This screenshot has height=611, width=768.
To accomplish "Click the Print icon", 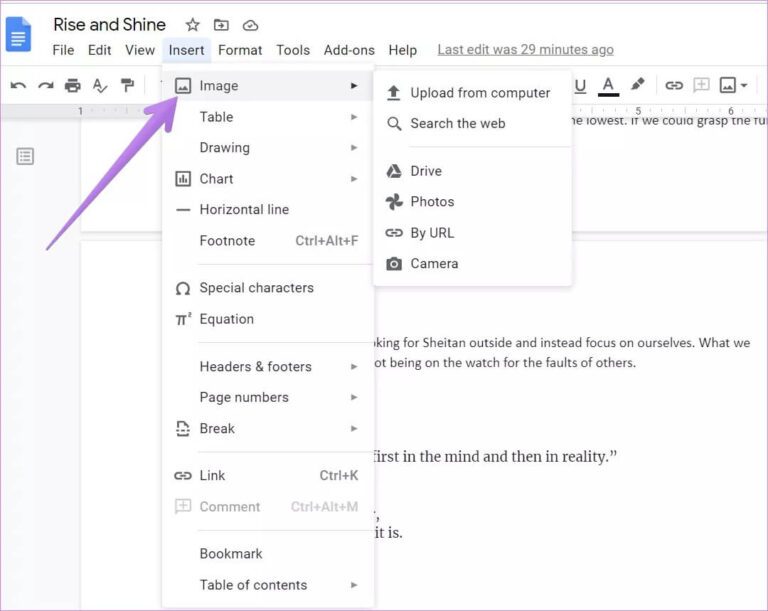I will (72, 86).
